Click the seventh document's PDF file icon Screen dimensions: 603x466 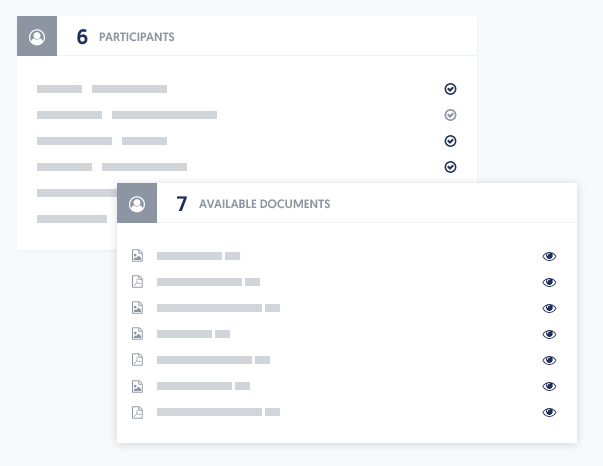(138, 412)
